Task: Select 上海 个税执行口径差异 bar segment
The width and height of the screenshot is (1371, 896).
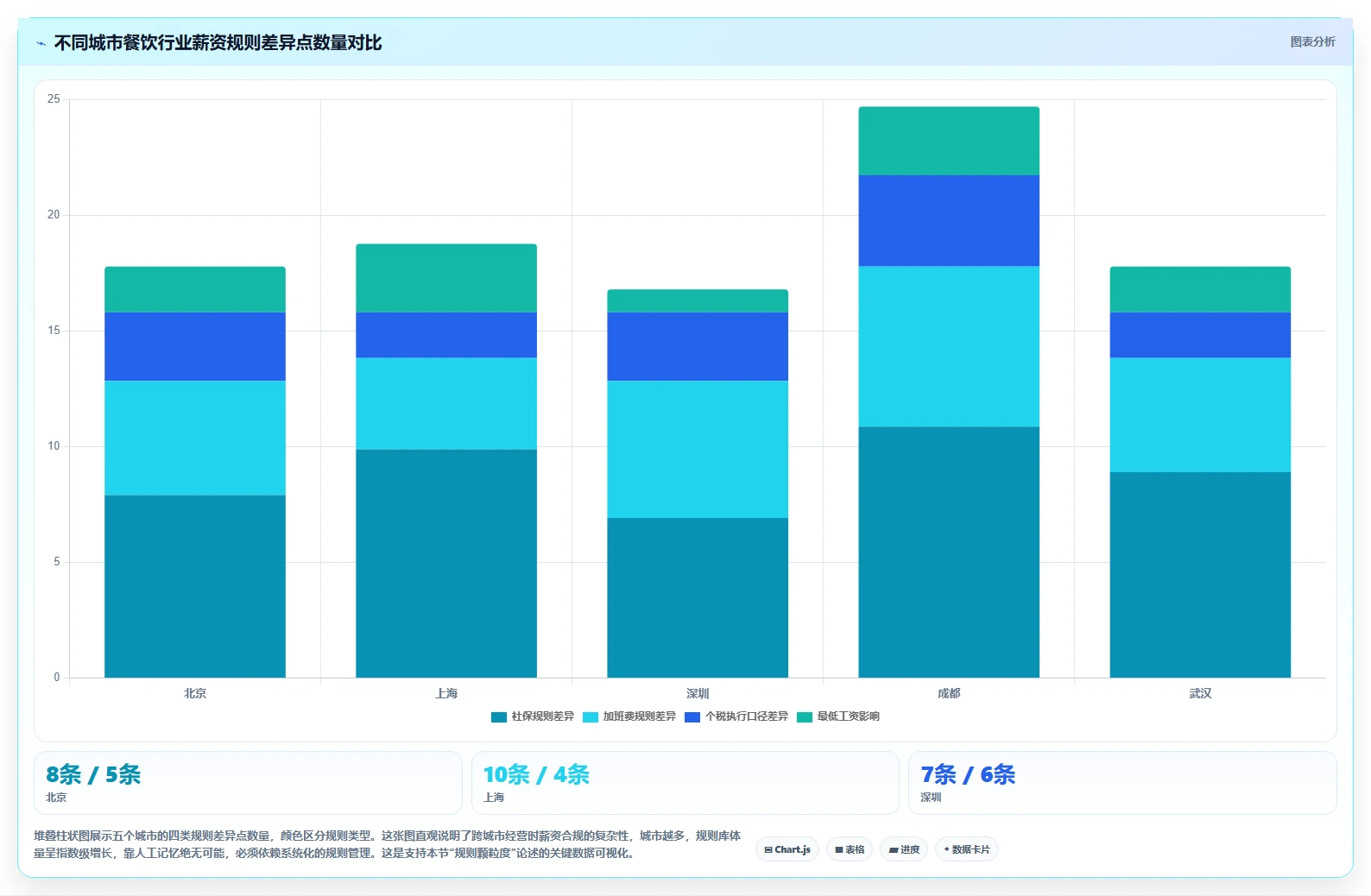Action: pos(446,335)
